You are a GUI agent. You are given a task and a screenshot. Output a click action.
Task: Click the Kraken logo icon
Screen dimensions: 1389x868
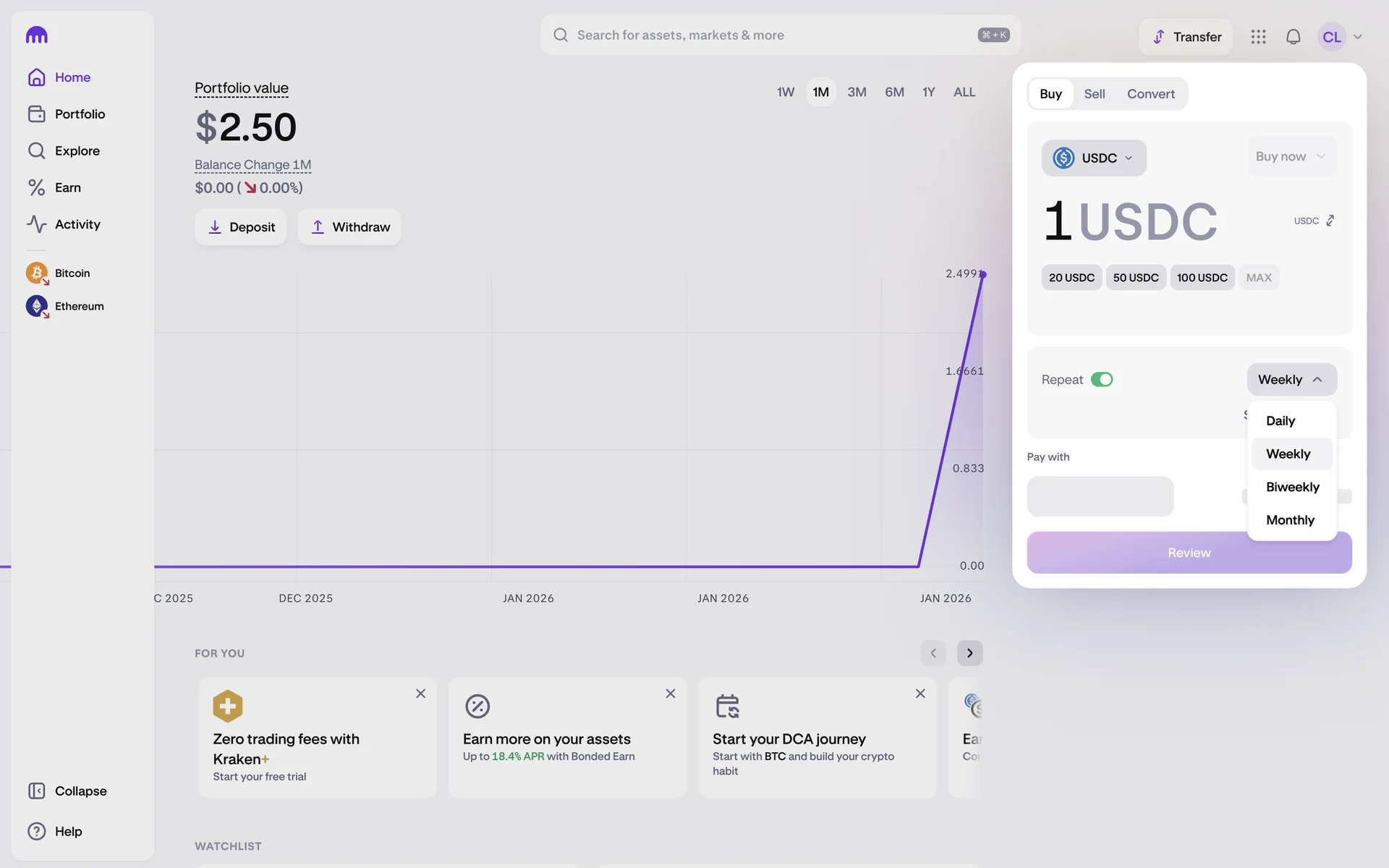point(36,35)
